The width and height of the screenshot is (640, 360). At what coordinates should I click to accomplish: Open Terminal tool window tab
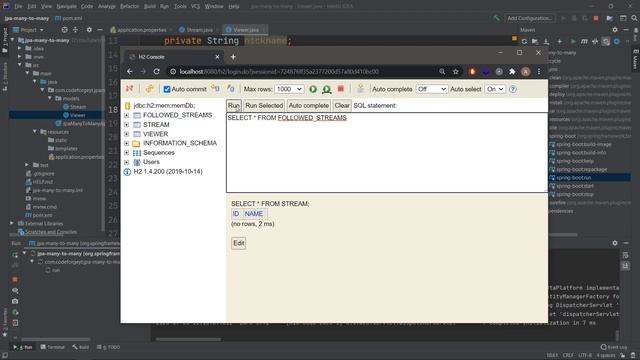click(x=52, y=347)
